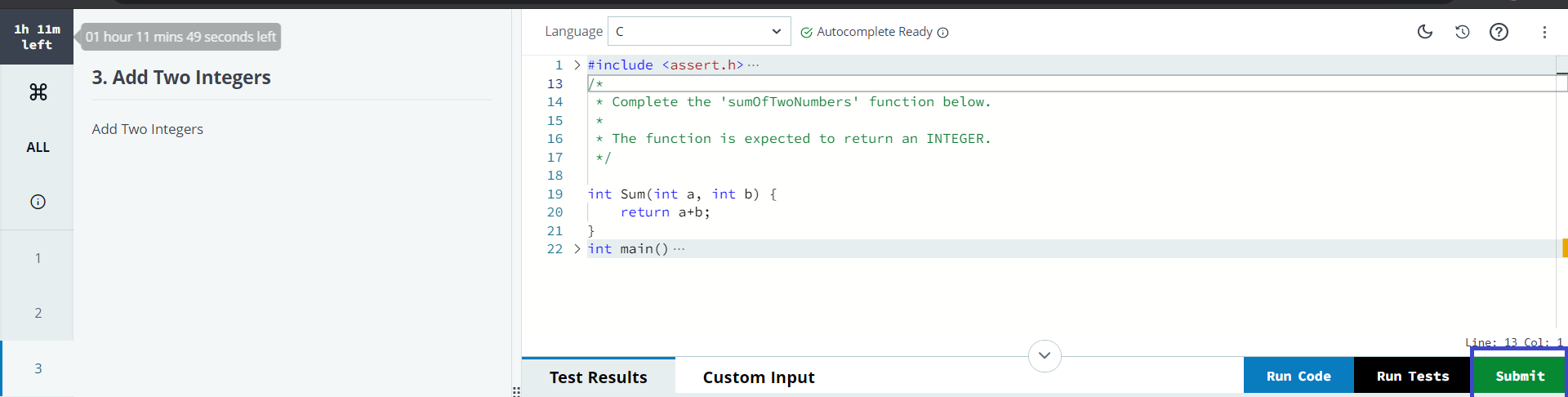The width and height of the screenshot is (1568, 397).
Task: Switch to the Custom Input tab
Action: [758, 377]
